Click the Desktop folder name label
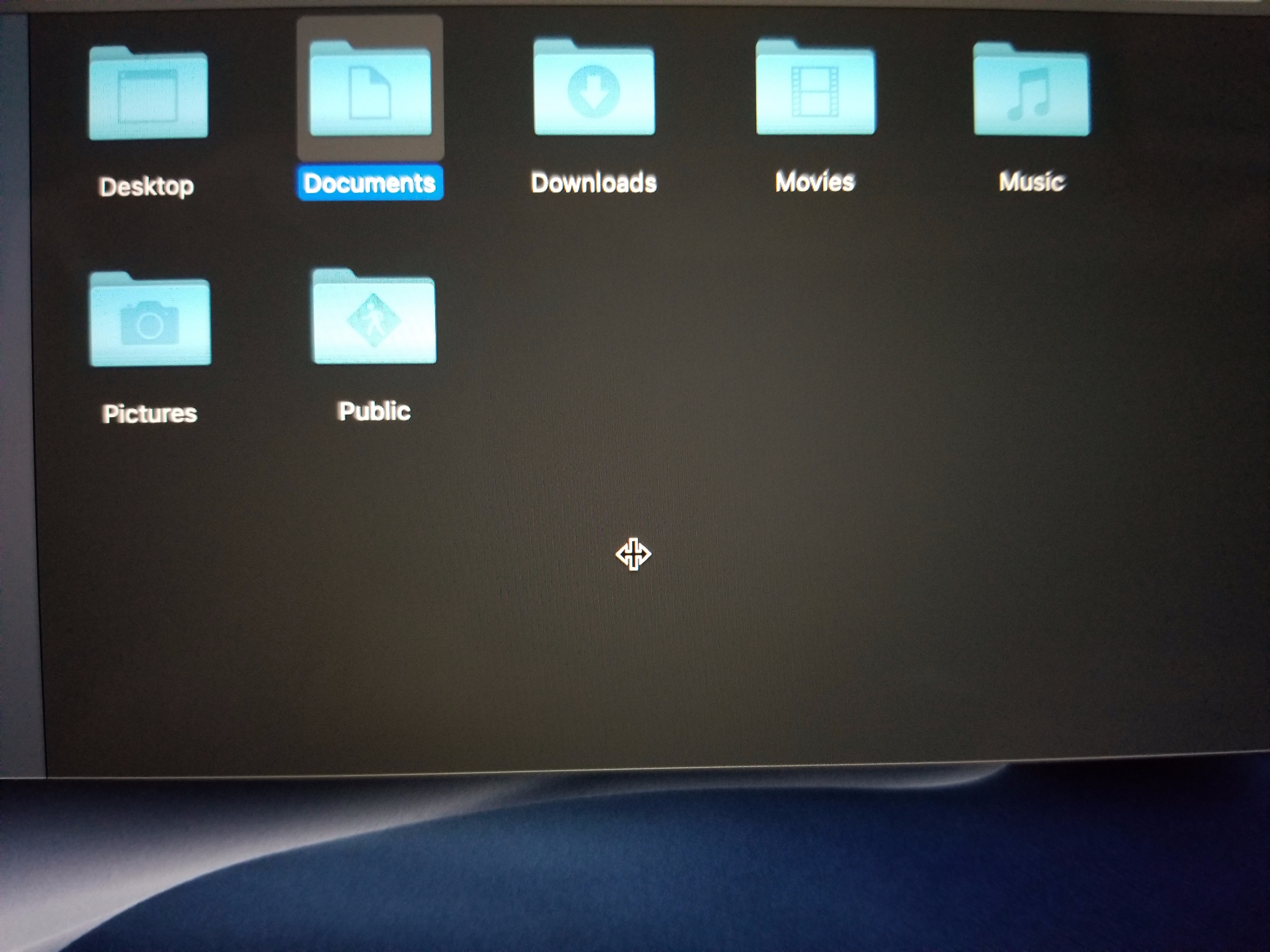This screenshot has width=1270, height=952. 146,186
